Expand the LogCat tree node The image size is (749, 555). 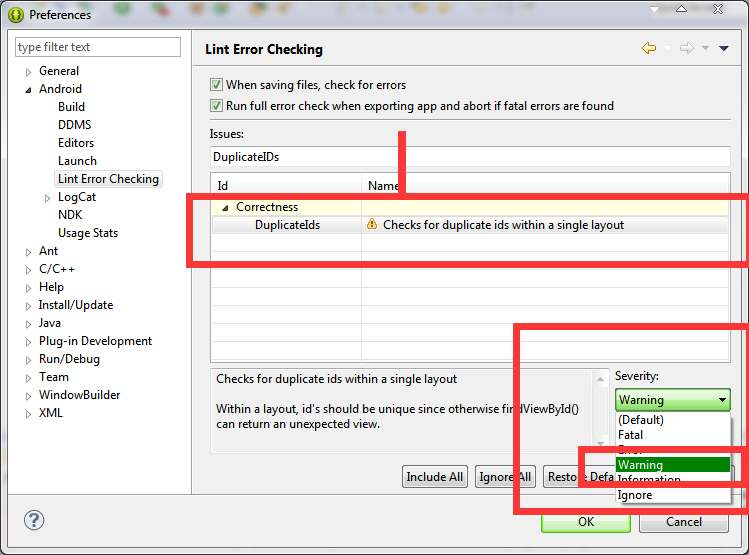[x=47, y=198]
